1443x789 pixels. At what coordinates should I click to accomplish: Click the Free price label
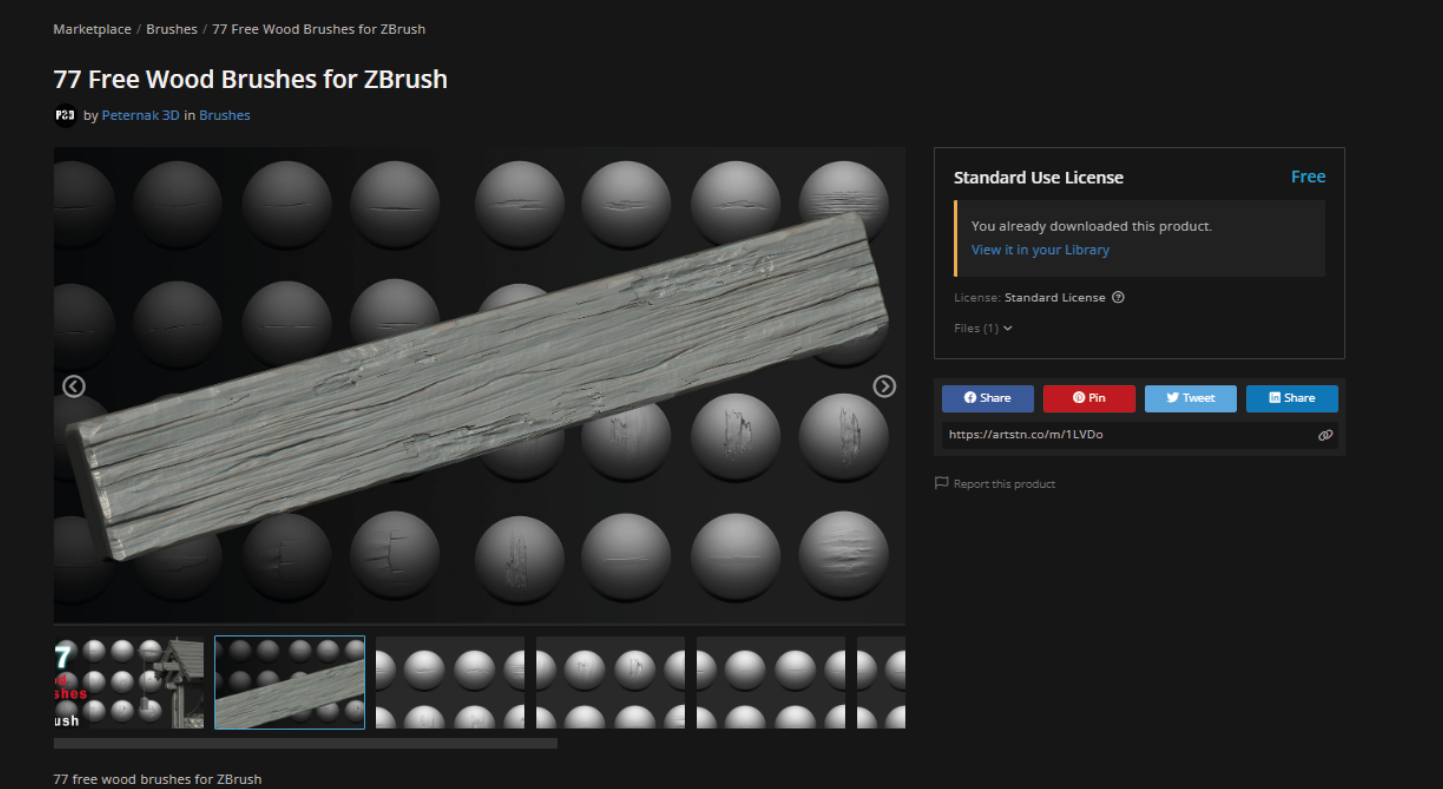click(x=1308, y=177)
